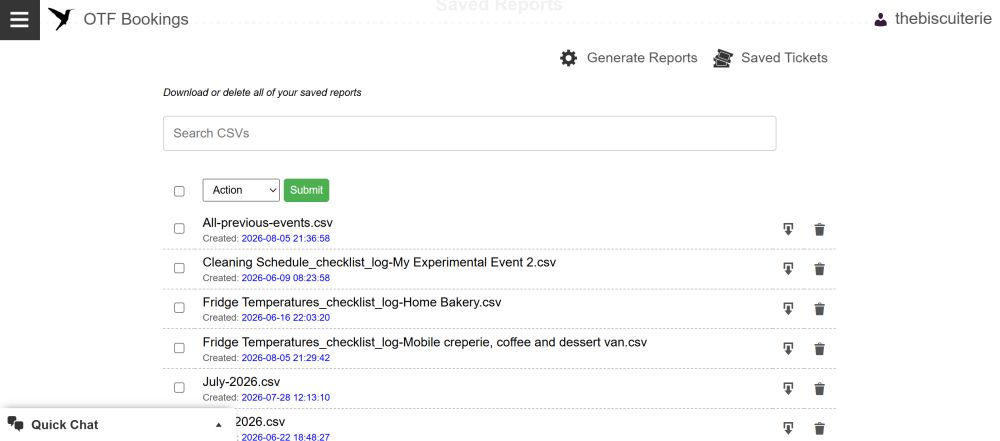Check Fridge Temperatures Mobile creperie checkbox
The width and height of the screenshot is (1000, 441).
(x=179, y=348)
